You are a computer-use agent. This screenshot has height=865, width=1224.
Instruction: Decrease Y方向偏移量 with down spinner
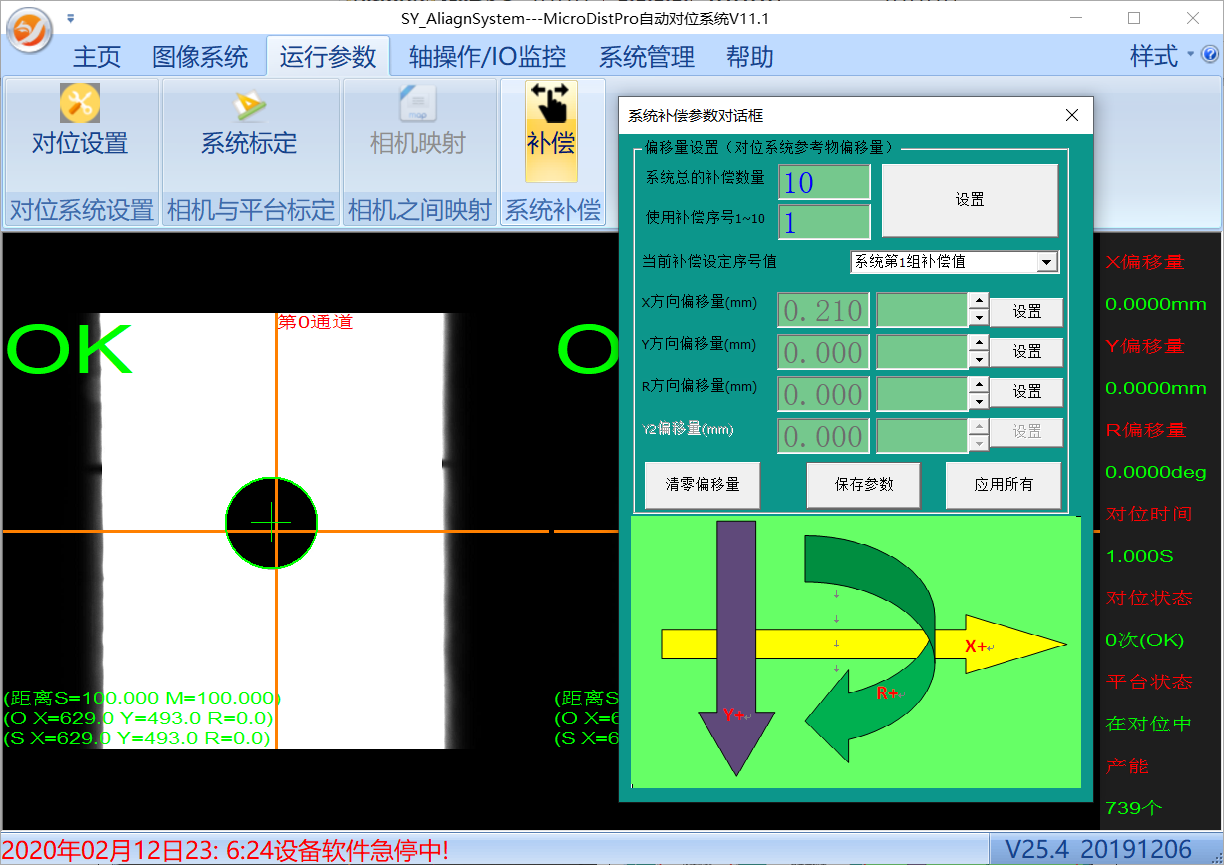979,361
